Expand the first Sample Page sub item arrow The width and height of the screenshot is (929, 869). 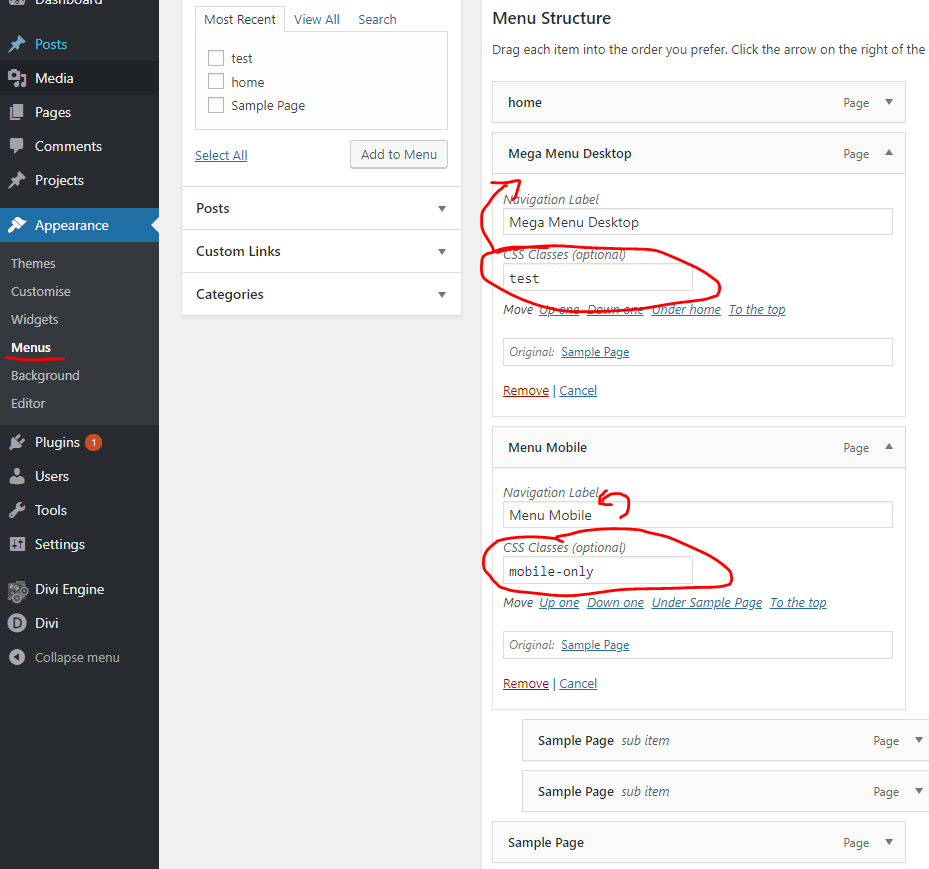tap(918, 740)
